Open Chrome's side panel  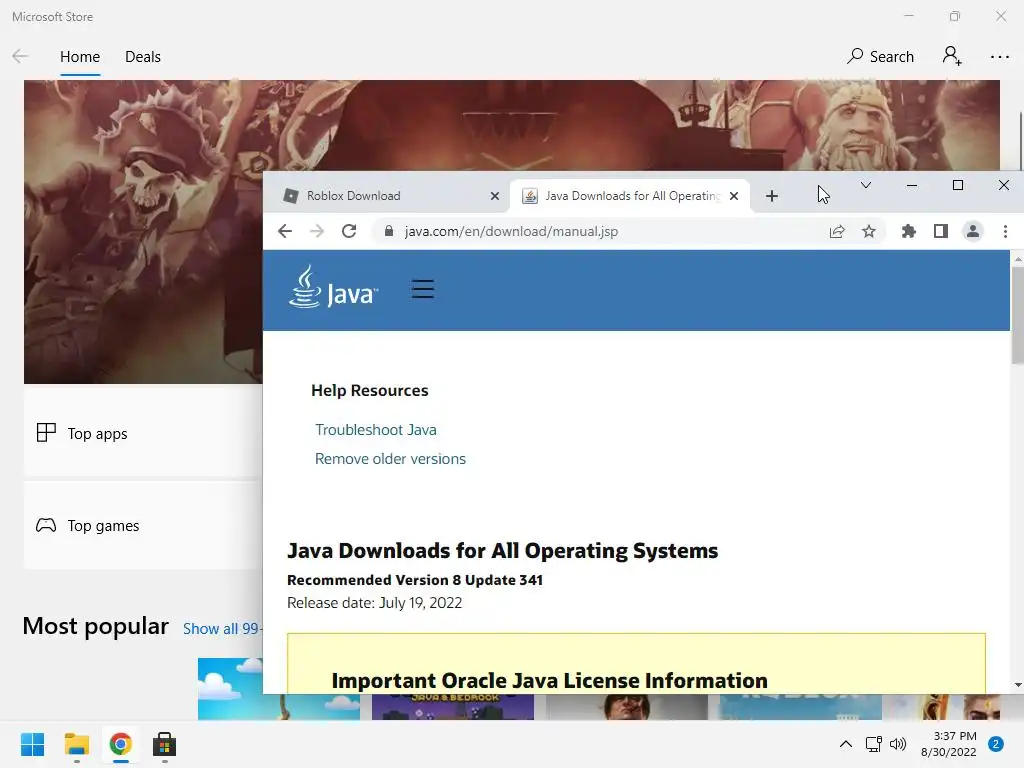point(940,231)
